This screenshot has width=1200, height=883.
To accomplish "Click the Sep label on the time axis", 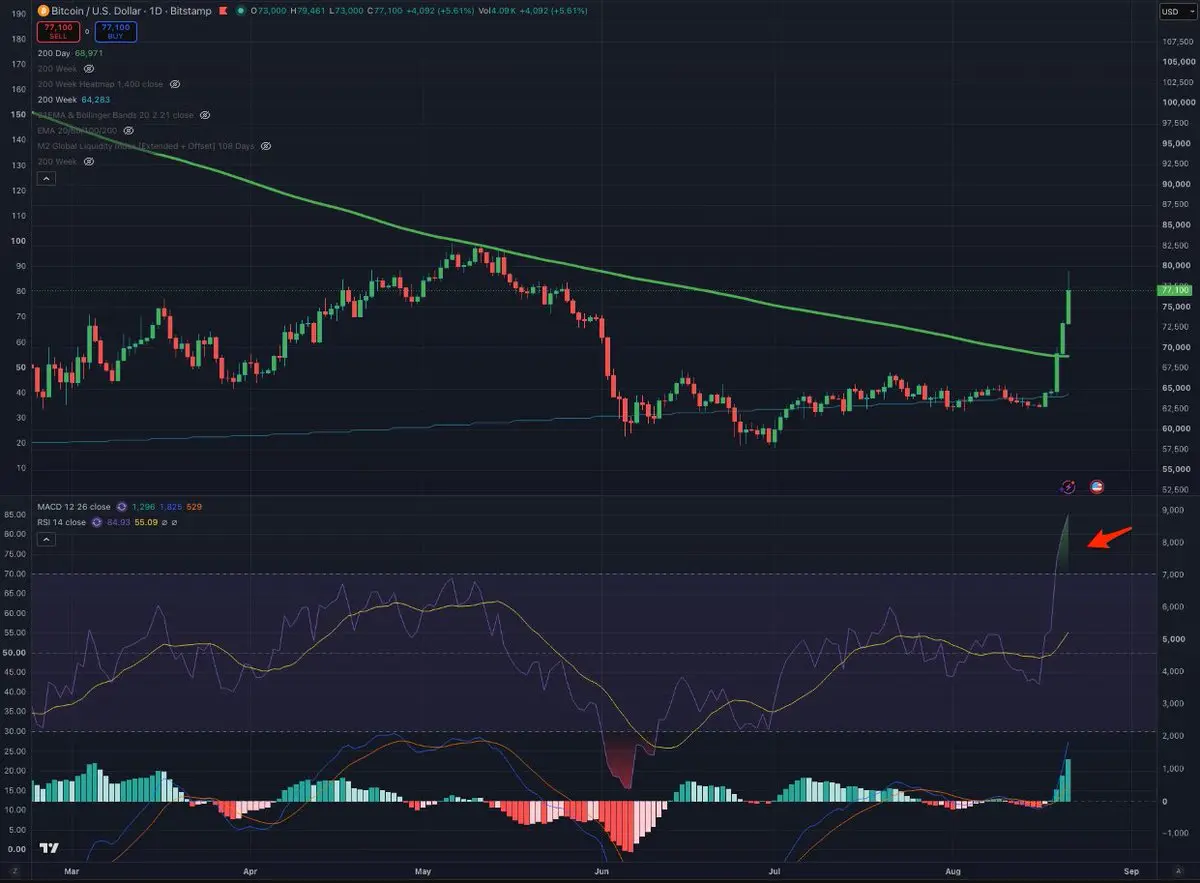I will (x=1131, y=870).
